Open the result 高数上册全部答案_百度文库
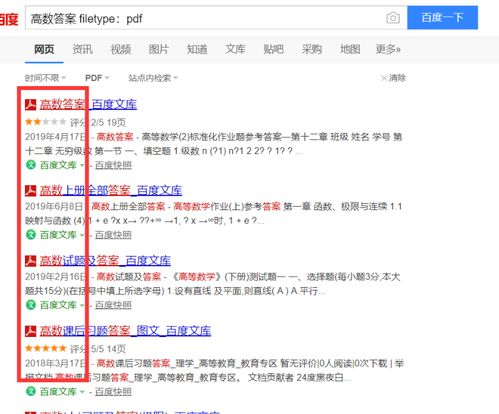The image size is (499, 414). pyautogui.click(x=111, y=190)
